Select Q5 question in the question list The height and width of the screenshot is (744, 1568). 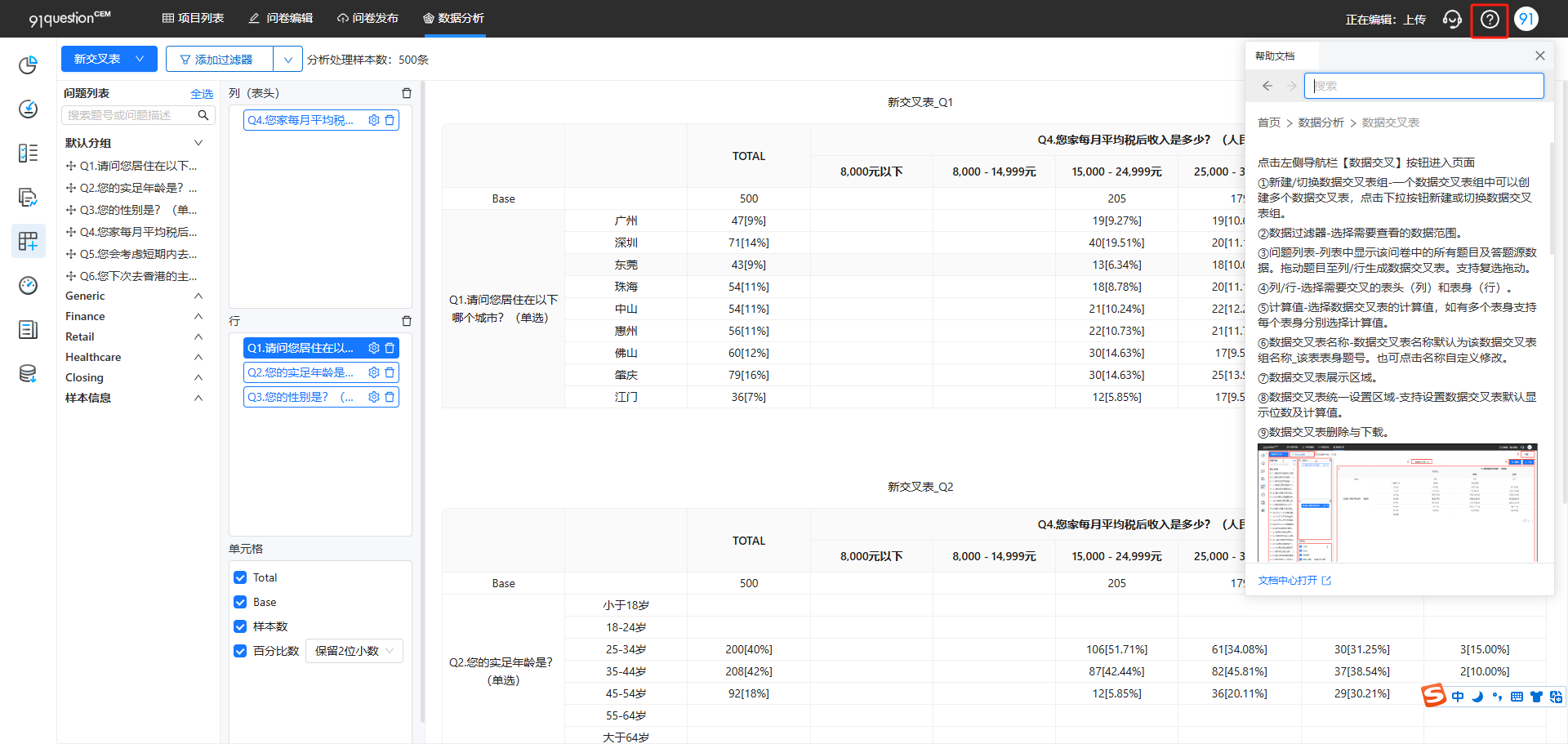click(x=131, y=254)
